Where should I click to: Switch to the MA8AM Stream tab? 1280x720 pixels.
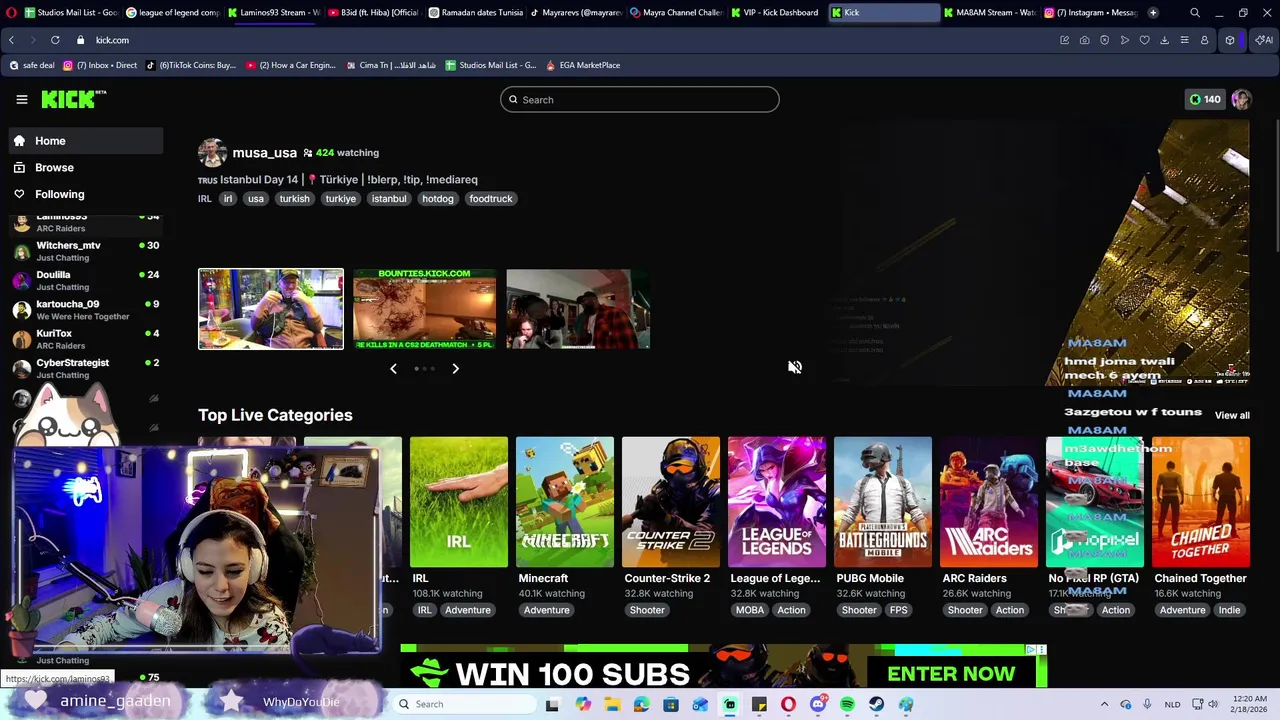tap(989, 13)
